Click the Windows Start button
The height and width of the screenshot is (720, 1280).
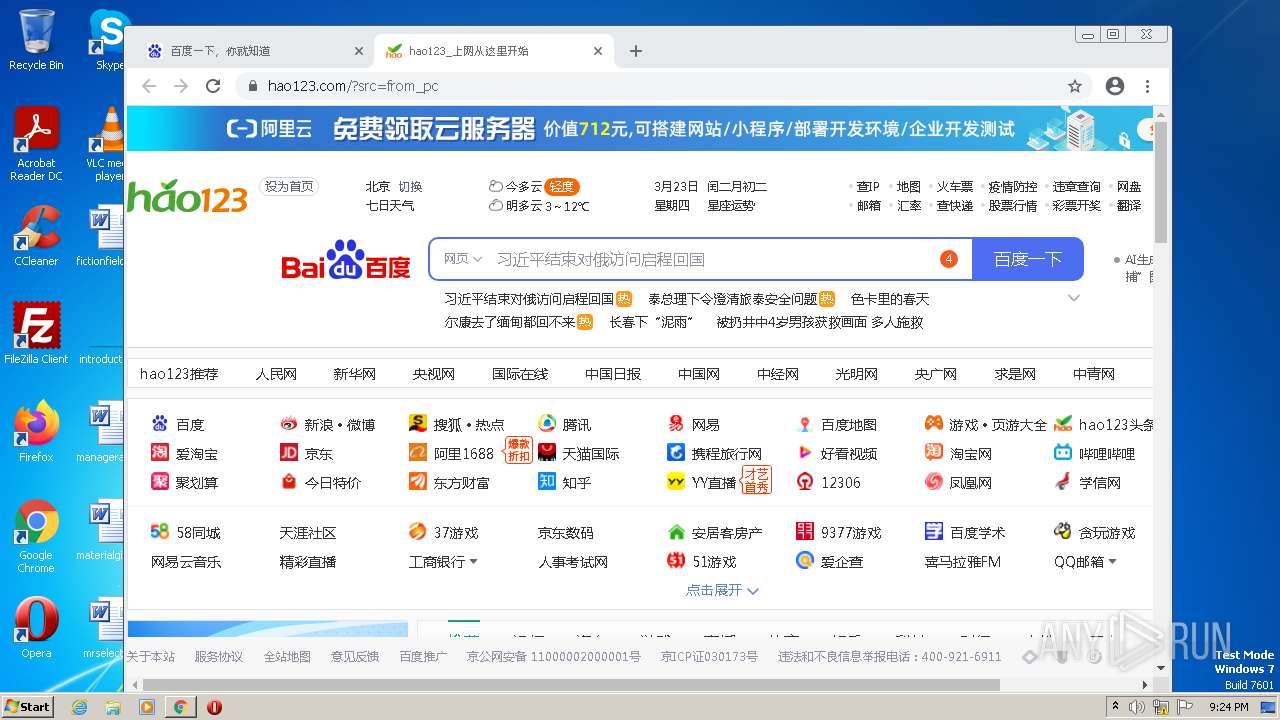coord(28,706)
